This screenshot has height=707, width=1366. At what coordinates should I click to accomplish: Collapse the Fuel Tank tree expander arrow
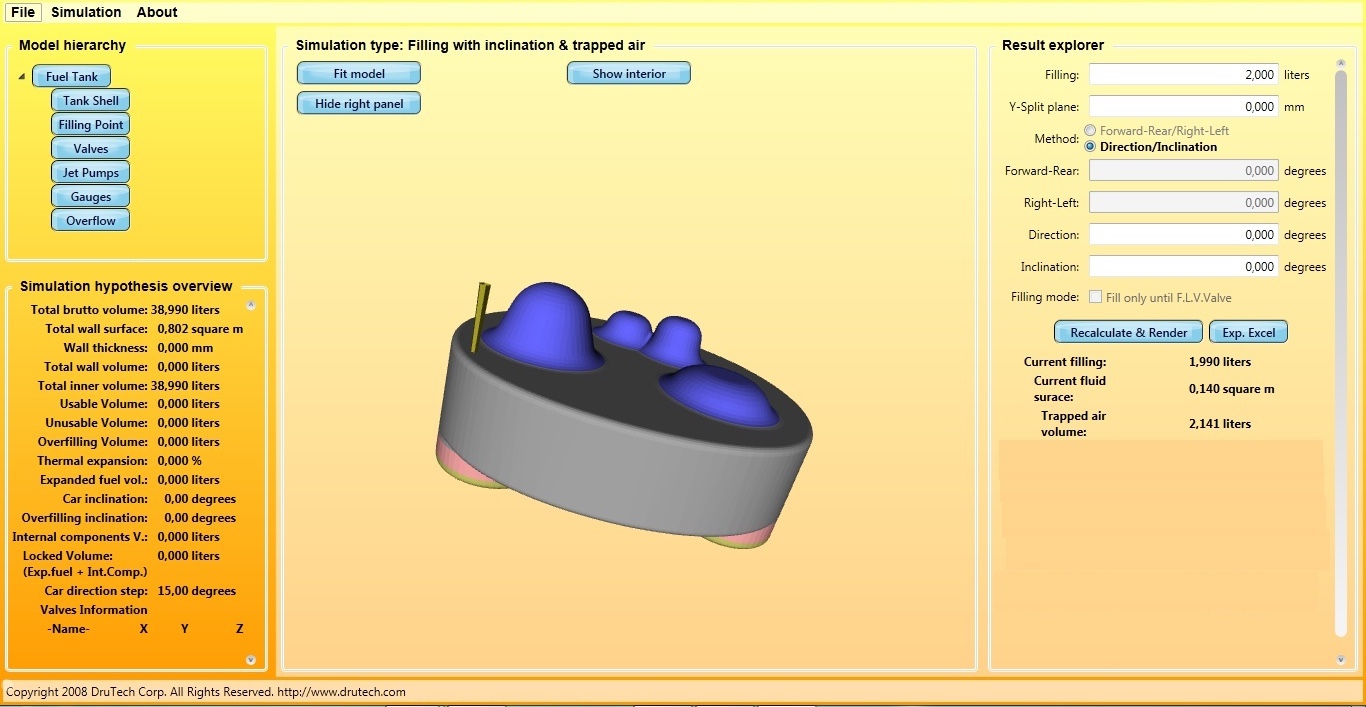tap(22, 77)
